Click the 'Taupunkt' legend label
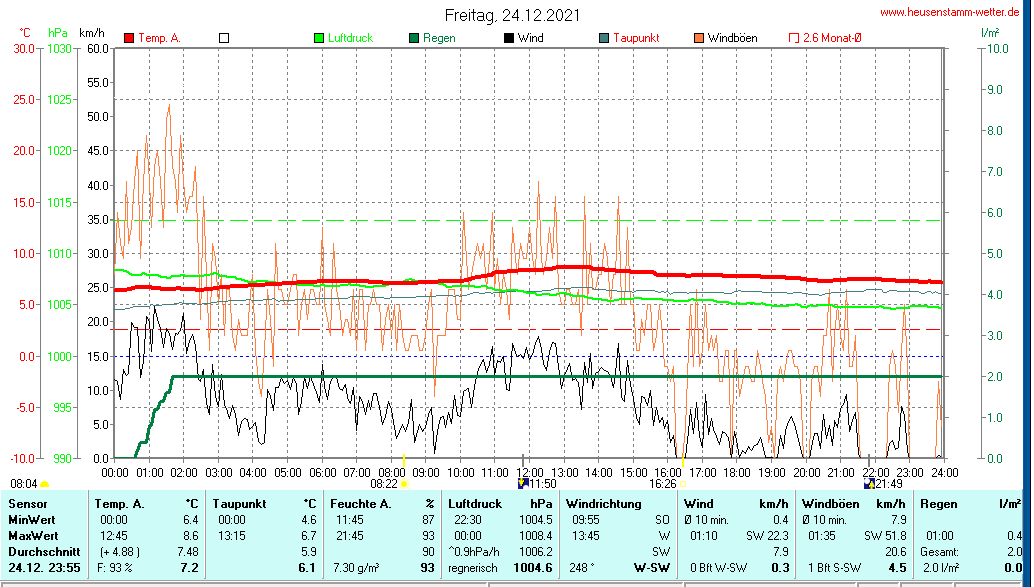Viewport: 1034px width, 587px height. coord(636,38)
